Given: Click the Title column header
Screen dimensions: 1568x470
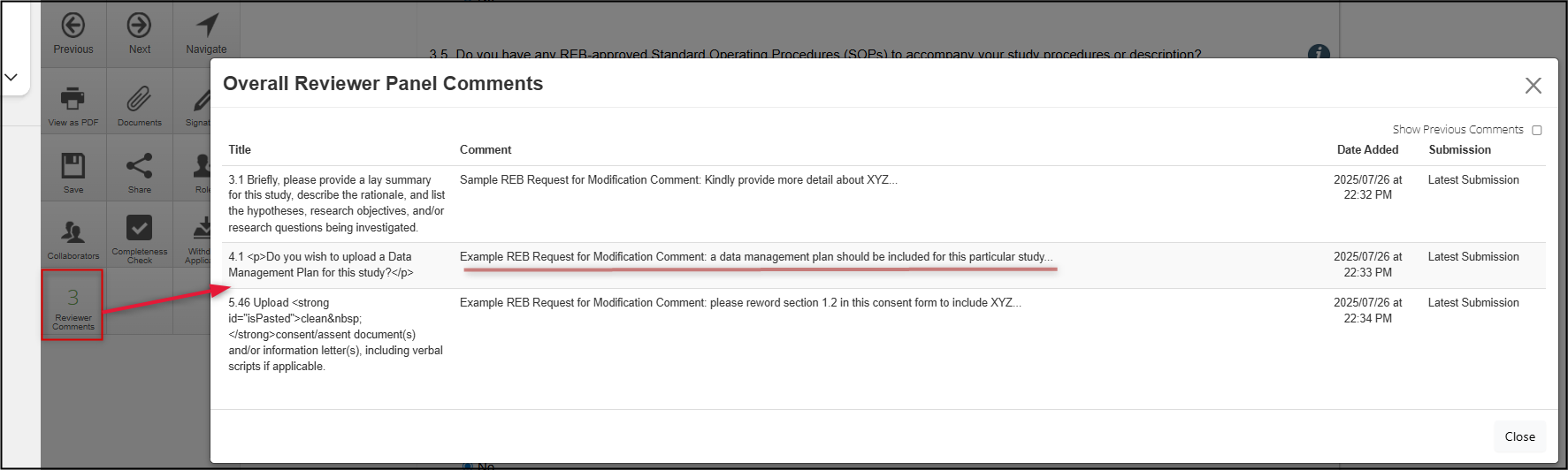Looking at the screenshot, I should 240,150.
